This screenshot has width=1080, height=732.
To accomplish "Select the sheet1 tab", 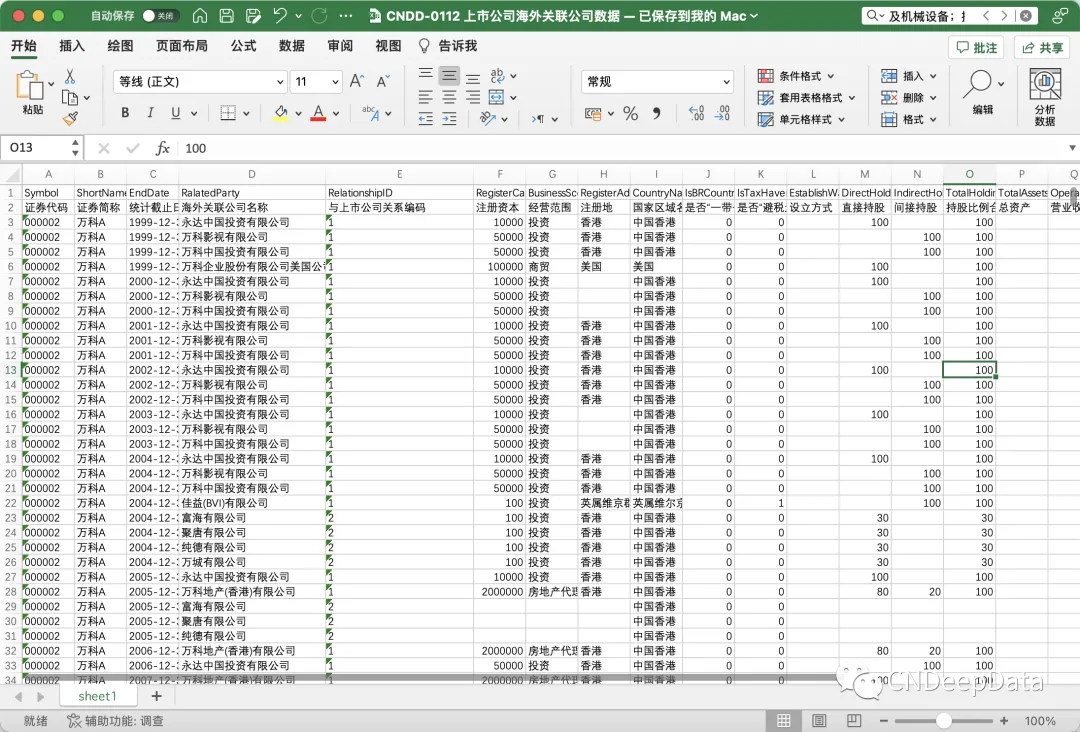I will point(97,696).
